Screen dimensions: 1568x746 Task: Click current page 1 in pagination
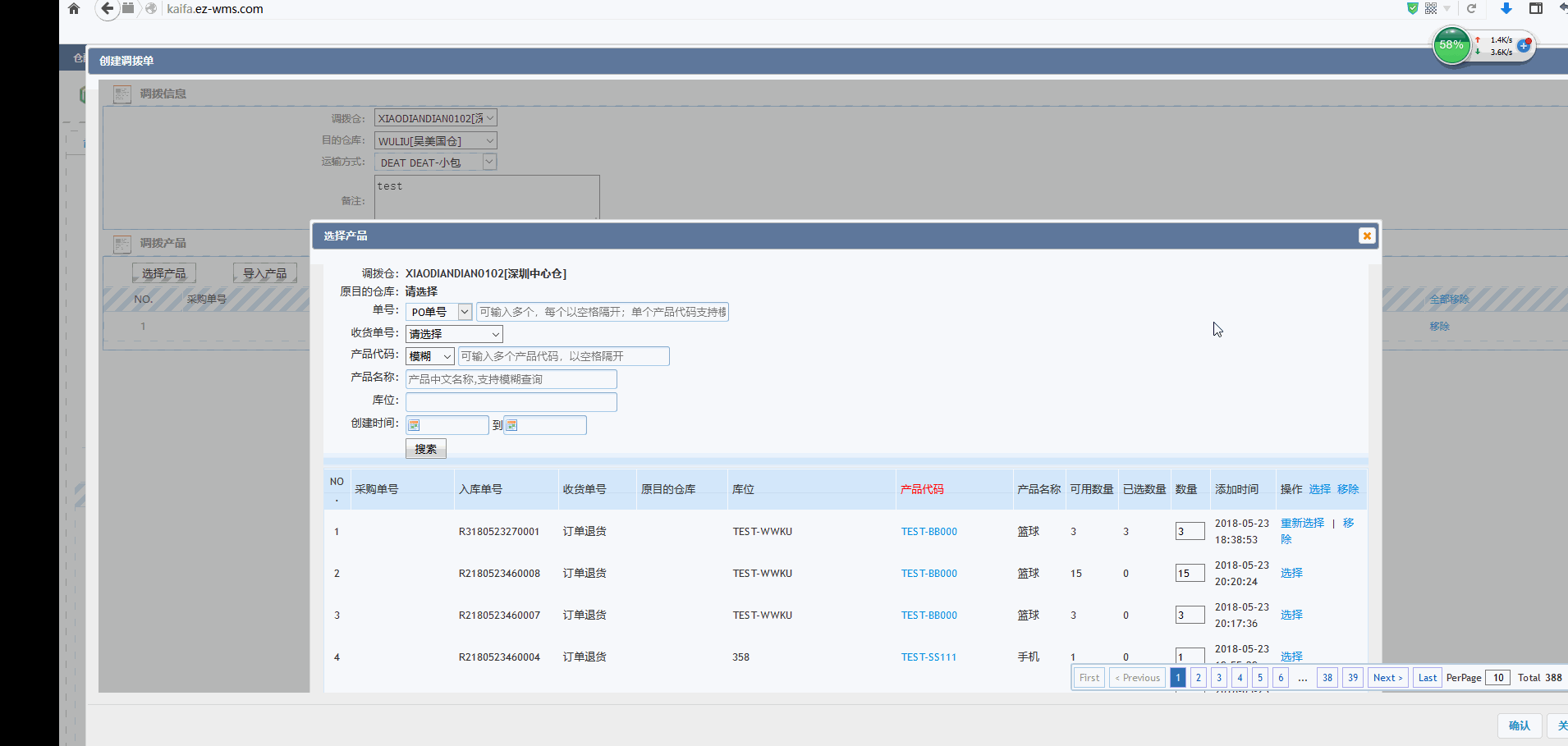1178,678
